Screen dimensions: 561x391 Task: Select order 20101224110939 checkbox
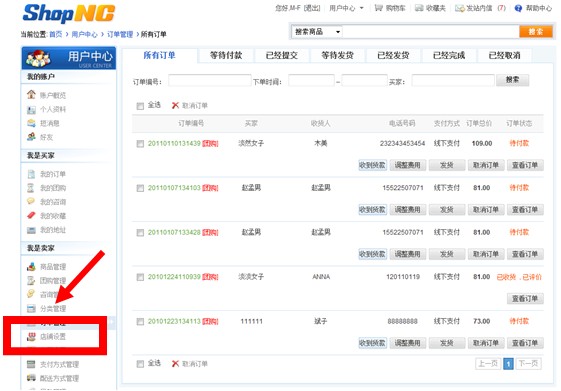(x=140, y=277)
